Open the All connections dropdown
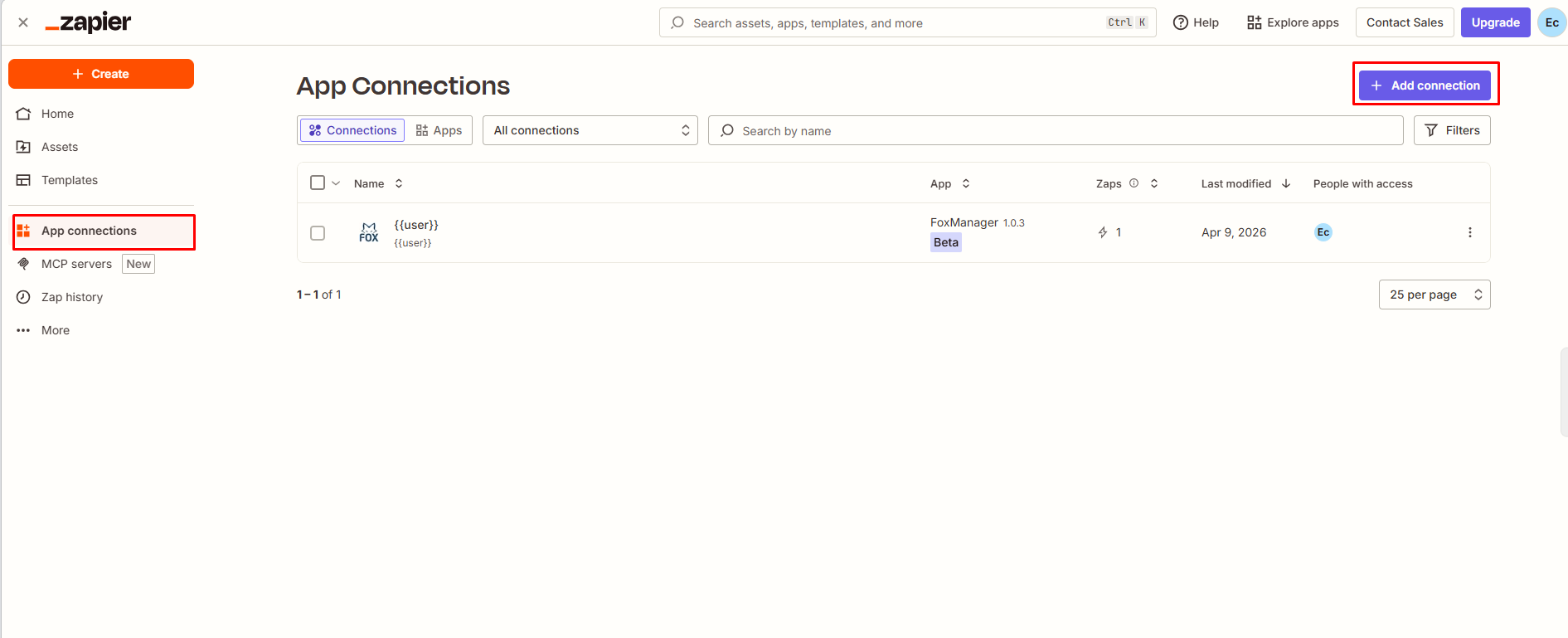This screenshot has height=638, width=1568. tap(590, 130)
